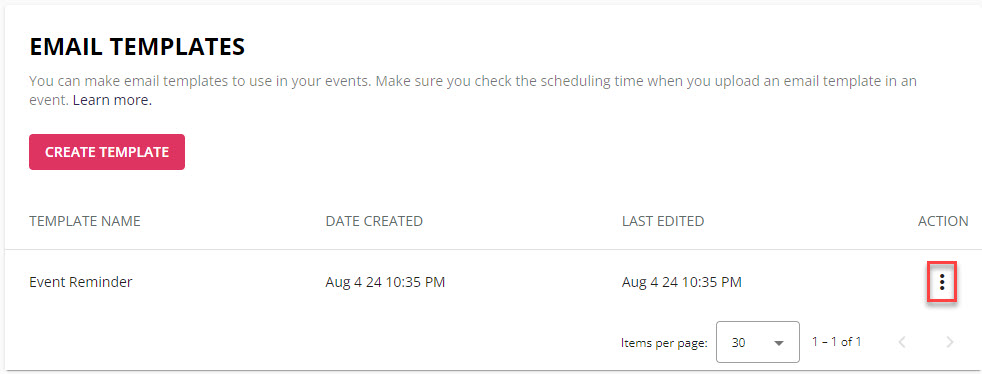Go to the next page of templates
The height and width of the screenshot is (374, 982).
[x=949, y=342]
